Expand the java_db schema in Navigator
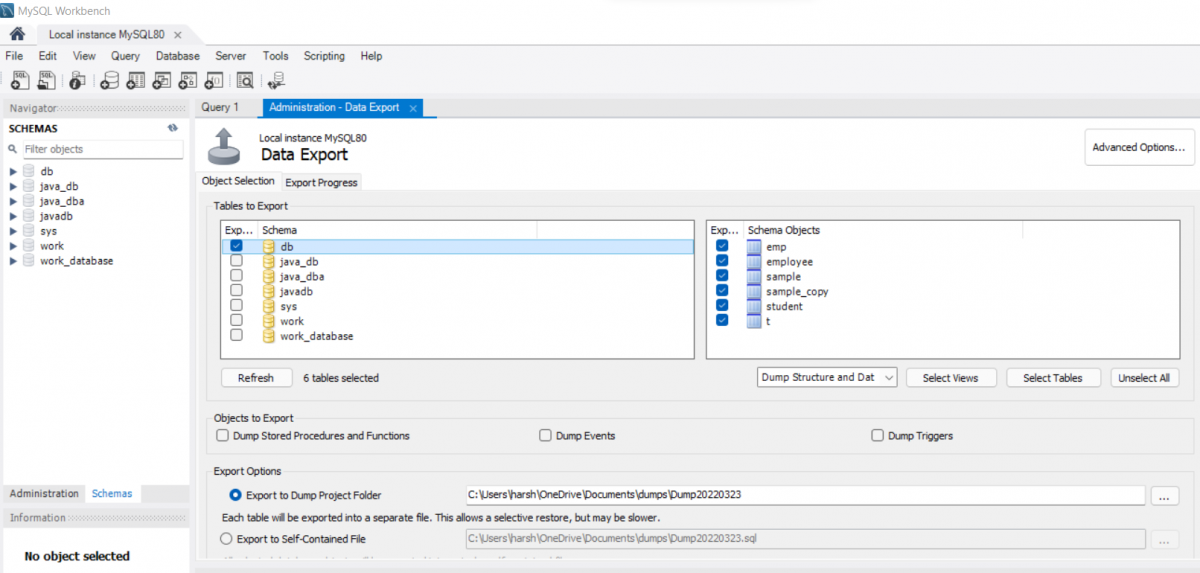The image size is (1200, 573). (13, 186)
